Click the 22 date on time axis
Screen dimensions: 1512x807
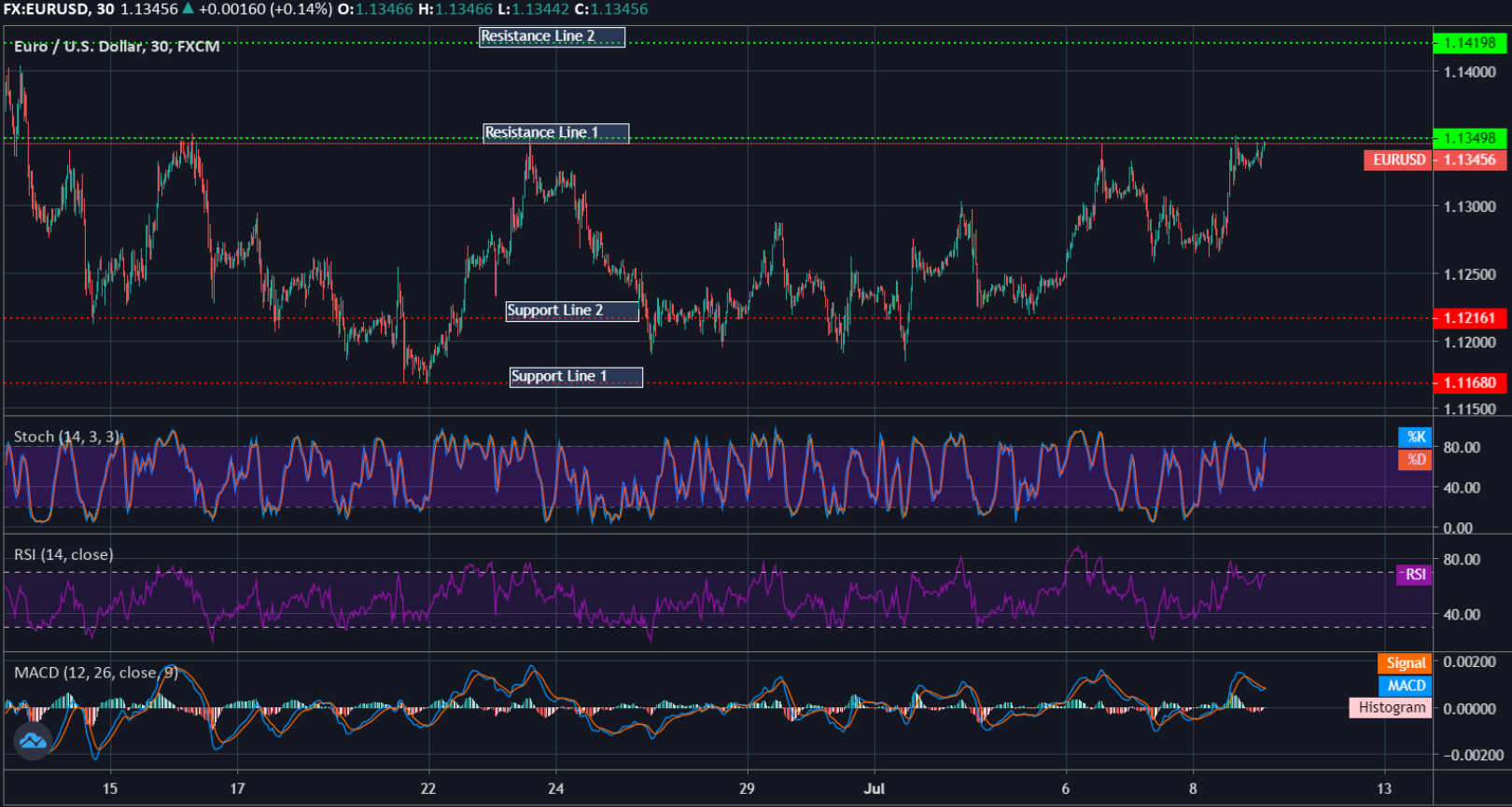click(x=427, y=788)
